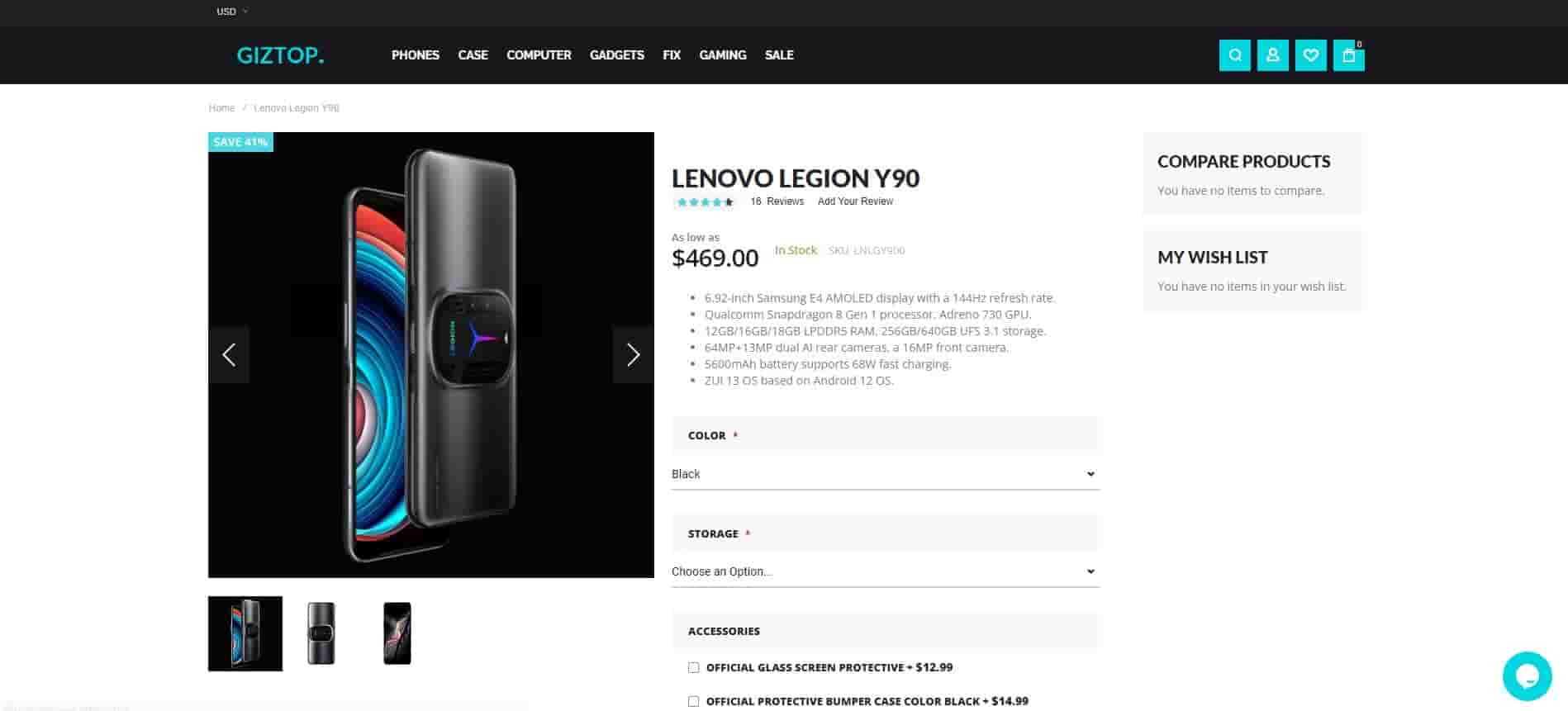
Task: Select the second phone back thumbnail
Action: 321,633
